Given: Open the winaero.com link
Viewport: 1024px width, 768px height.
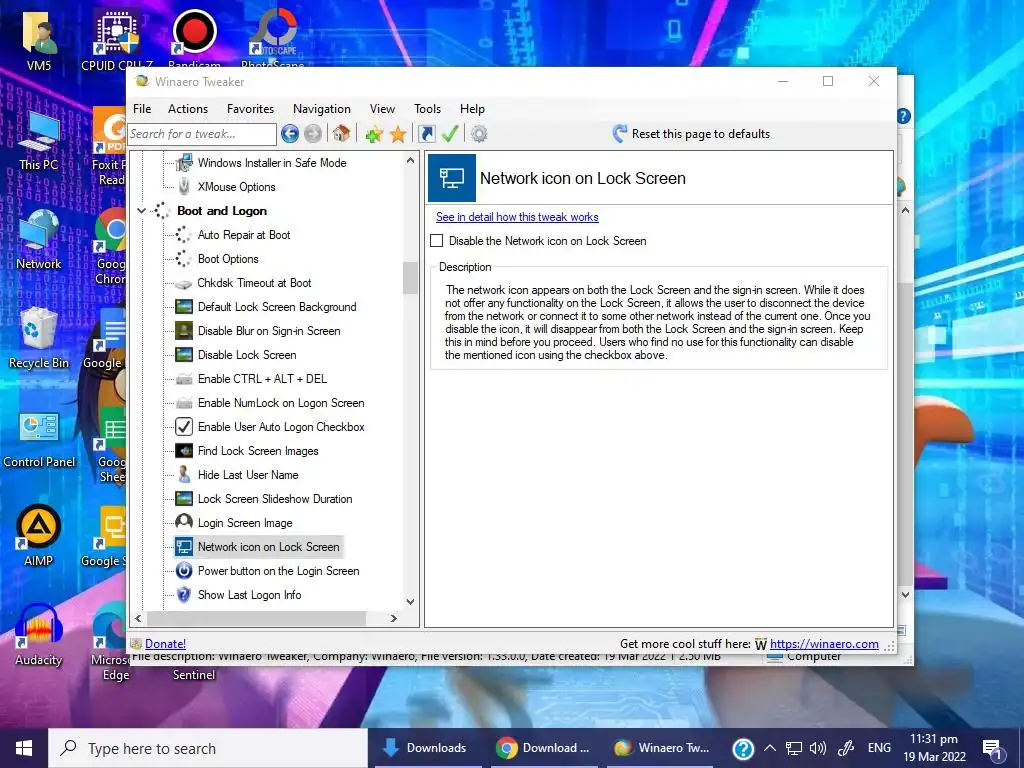Looking at the screenshot, I should click(824, 644).
